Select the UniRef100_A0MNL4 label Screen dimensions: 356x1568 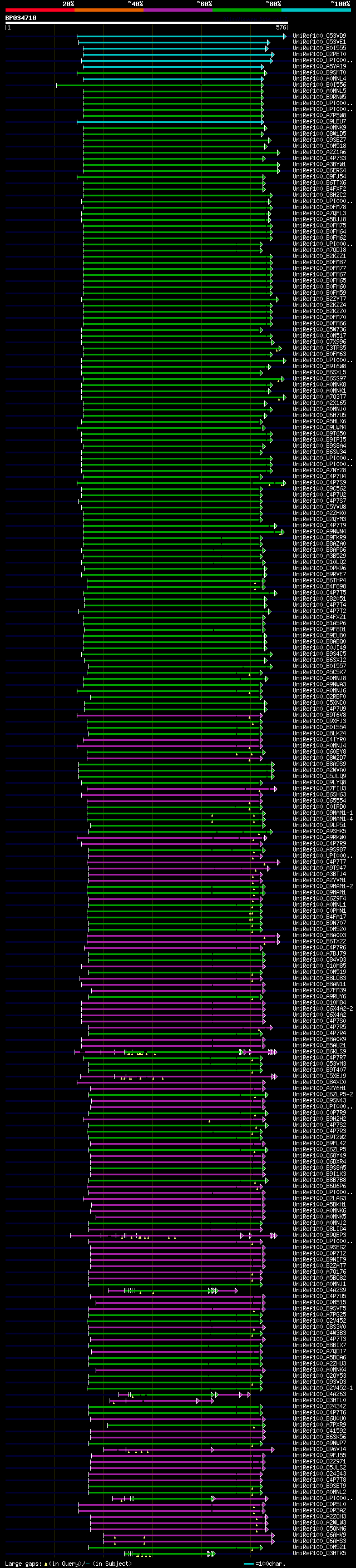[x=319, y=78]
